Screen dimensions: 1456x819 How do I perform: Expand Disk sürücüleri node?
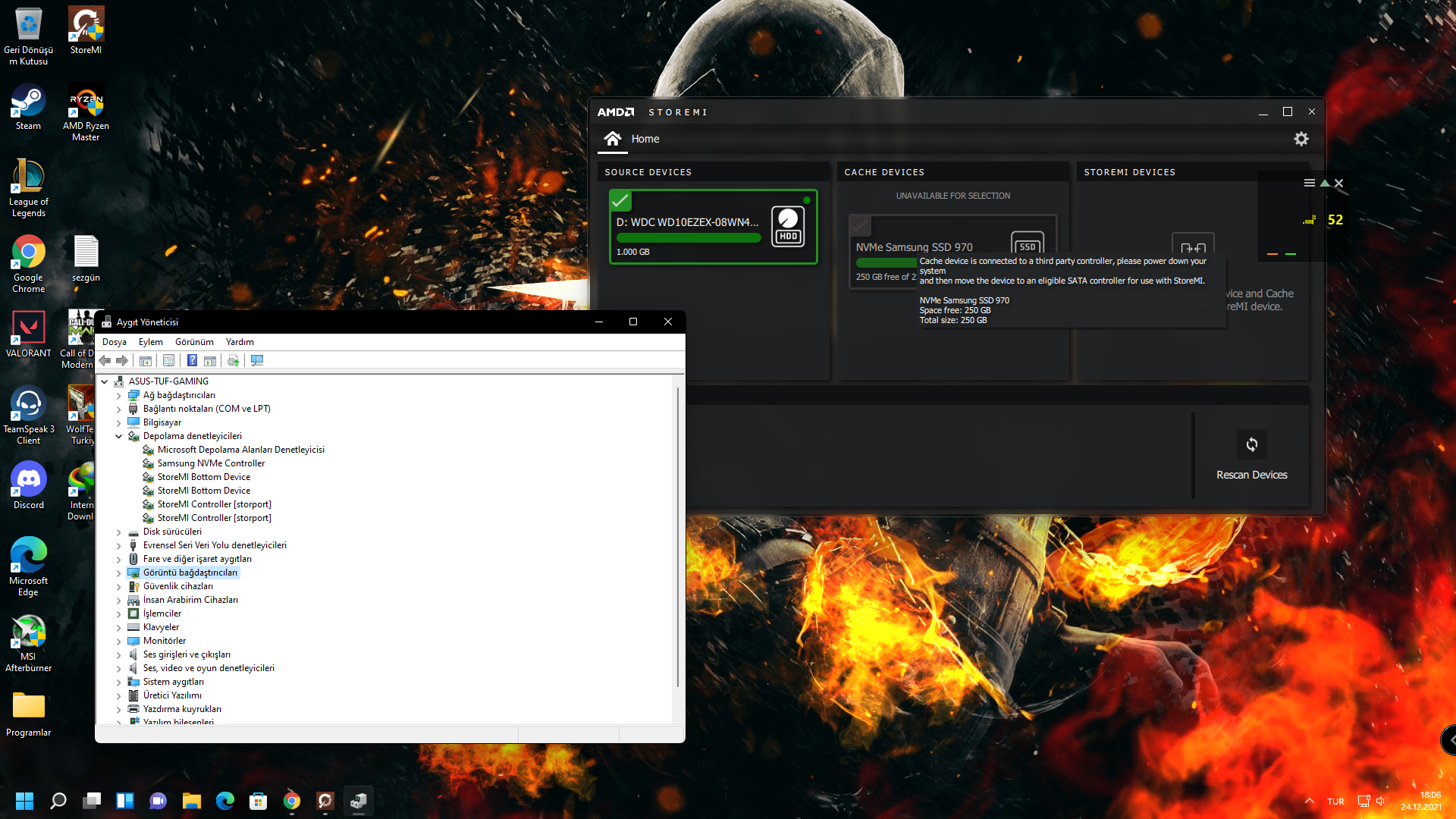119,532
